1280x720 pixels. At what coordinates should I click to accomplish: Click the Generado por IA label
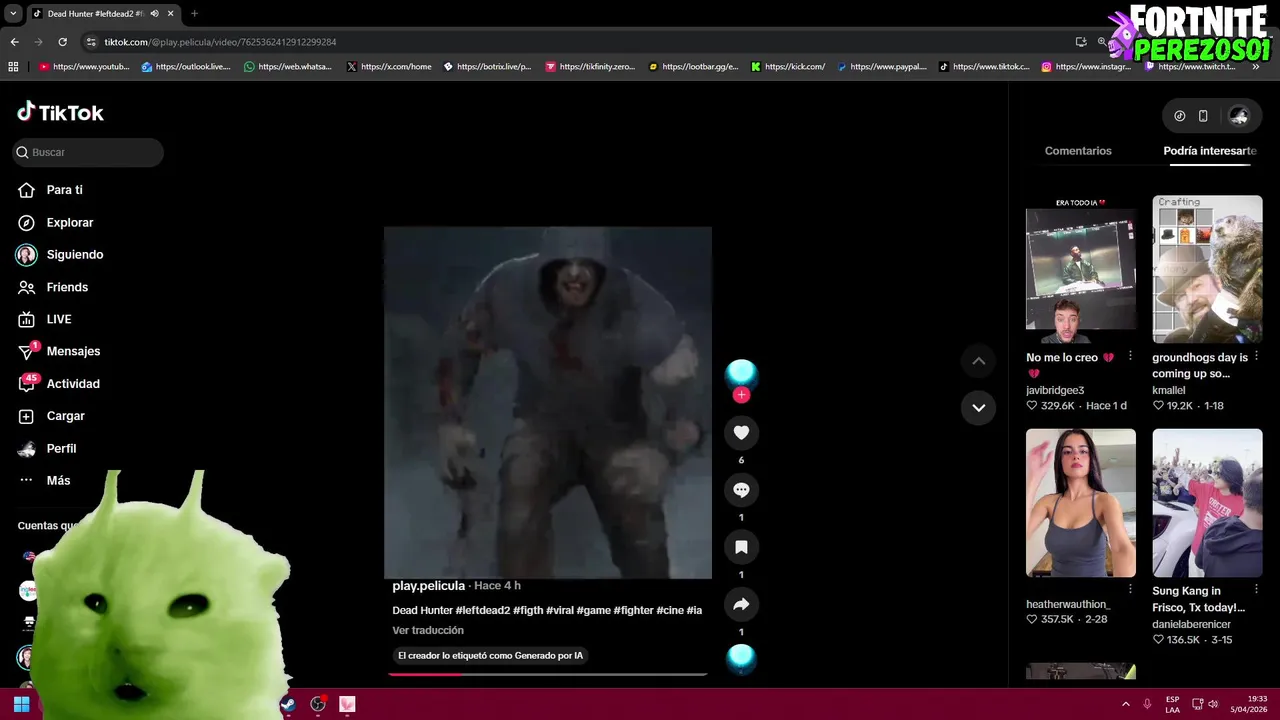pyautogui.click(x=490, y=656)
